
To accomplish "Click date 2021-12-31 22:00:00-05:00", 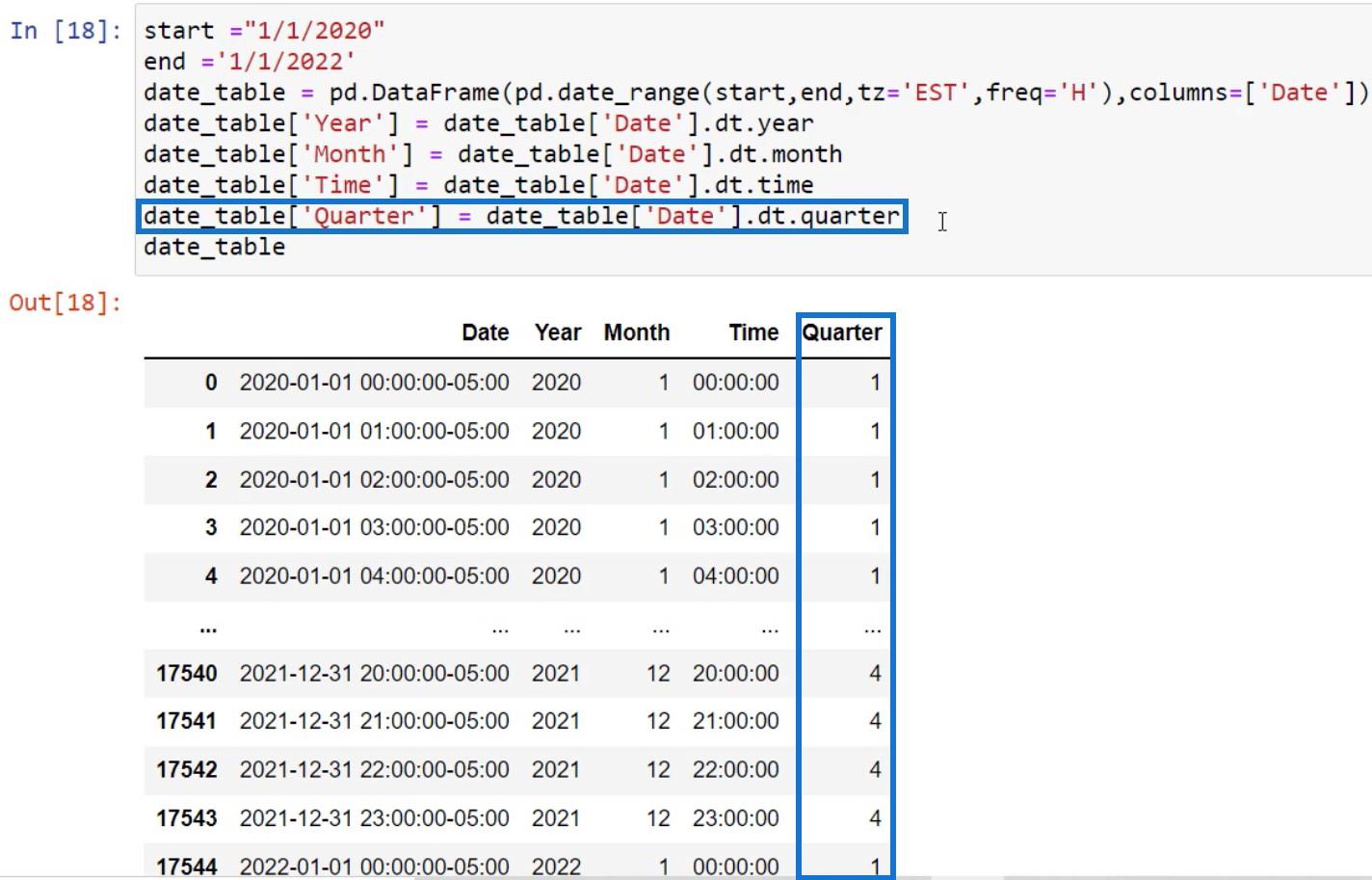I will click(x=375, y=769).
